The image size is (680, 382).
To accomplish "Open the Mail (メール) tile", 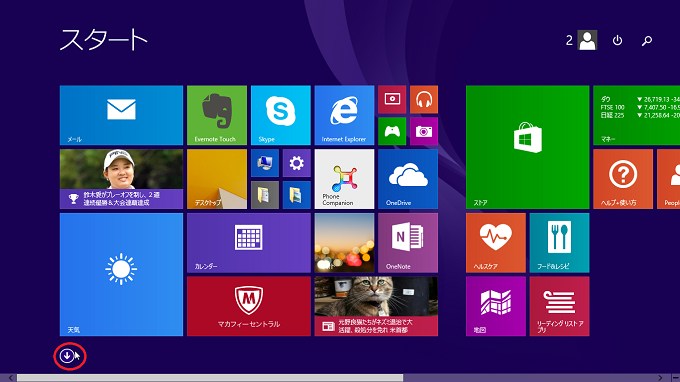I will click(121, 115).
